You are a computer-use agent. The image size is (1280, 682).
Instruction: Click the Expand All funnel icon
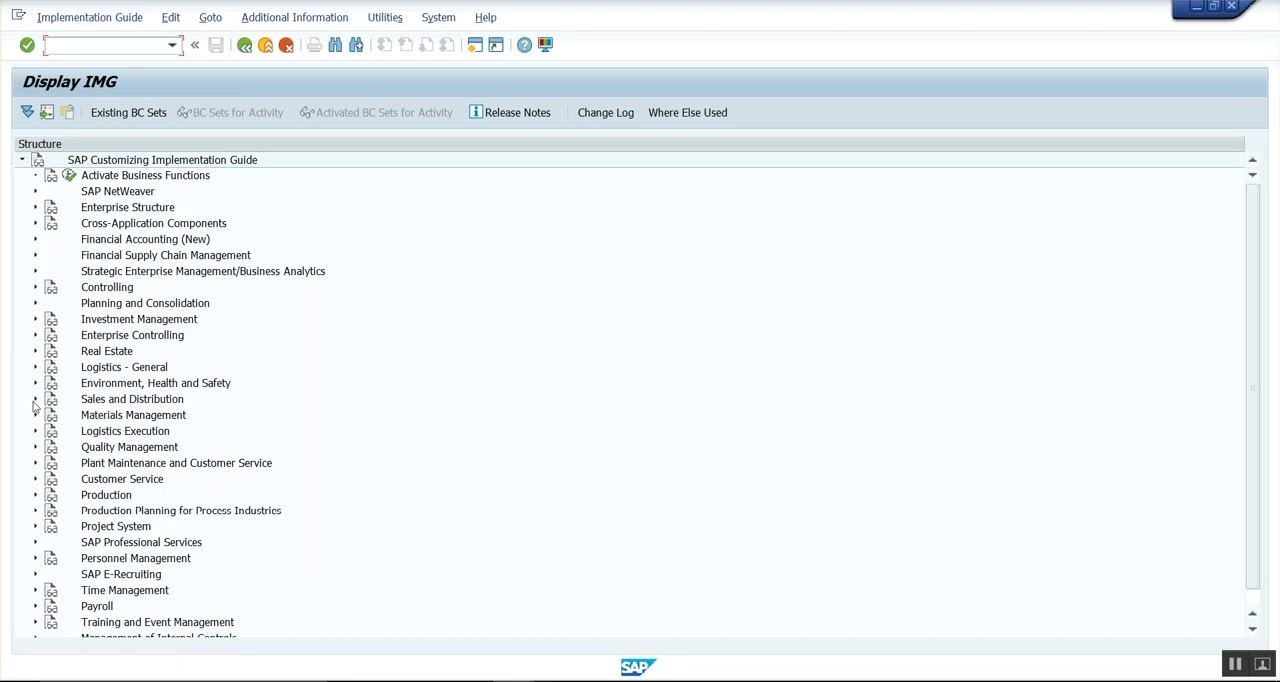pyautogui.click(x=27, y=112)
